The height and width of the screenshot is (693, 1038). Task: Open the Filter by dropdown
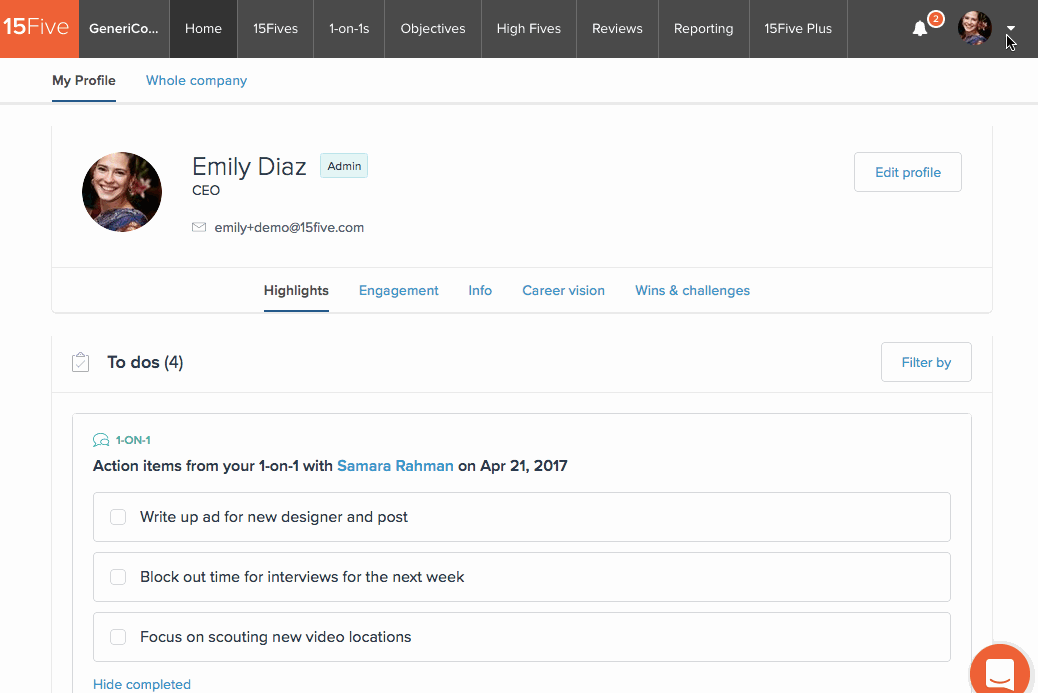click(926, 362)
